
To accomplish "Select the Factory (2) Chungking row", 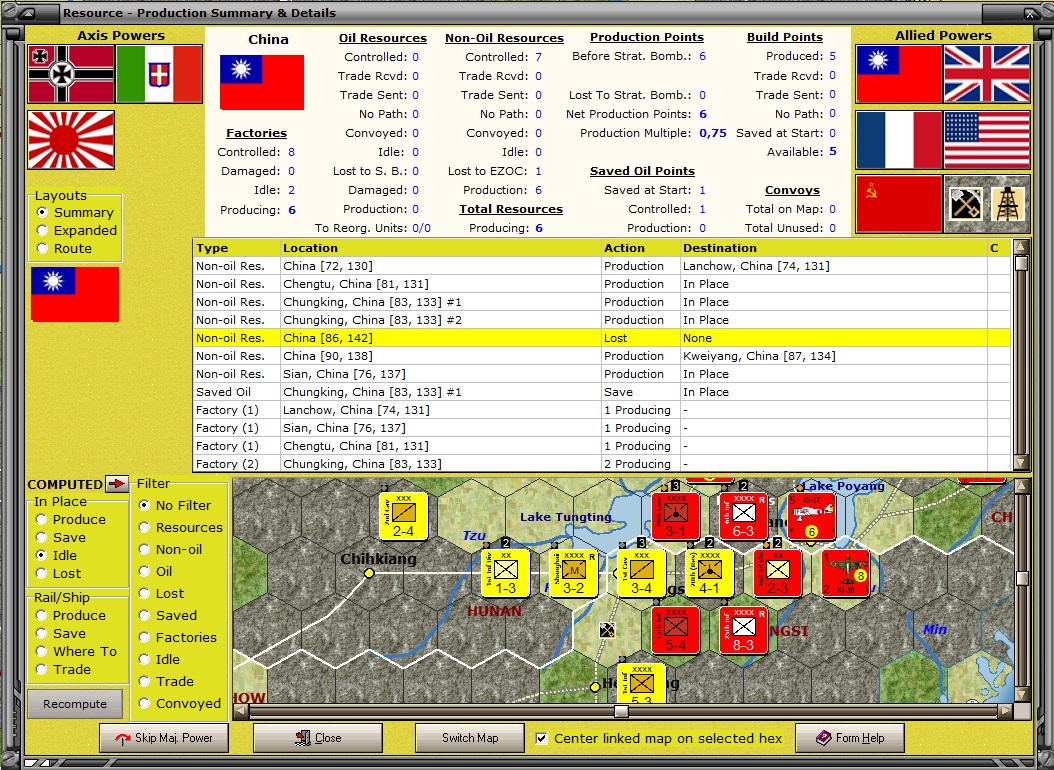I will point(602,464).
